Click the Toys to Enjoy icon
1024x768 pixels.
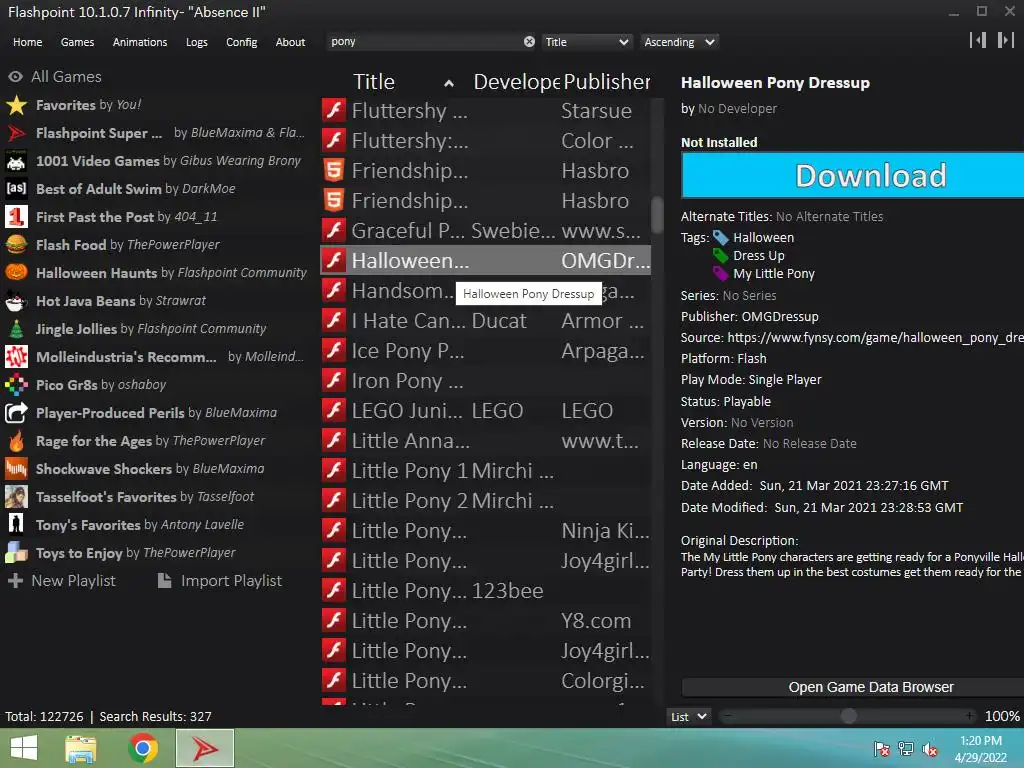(x=16, y=552)
